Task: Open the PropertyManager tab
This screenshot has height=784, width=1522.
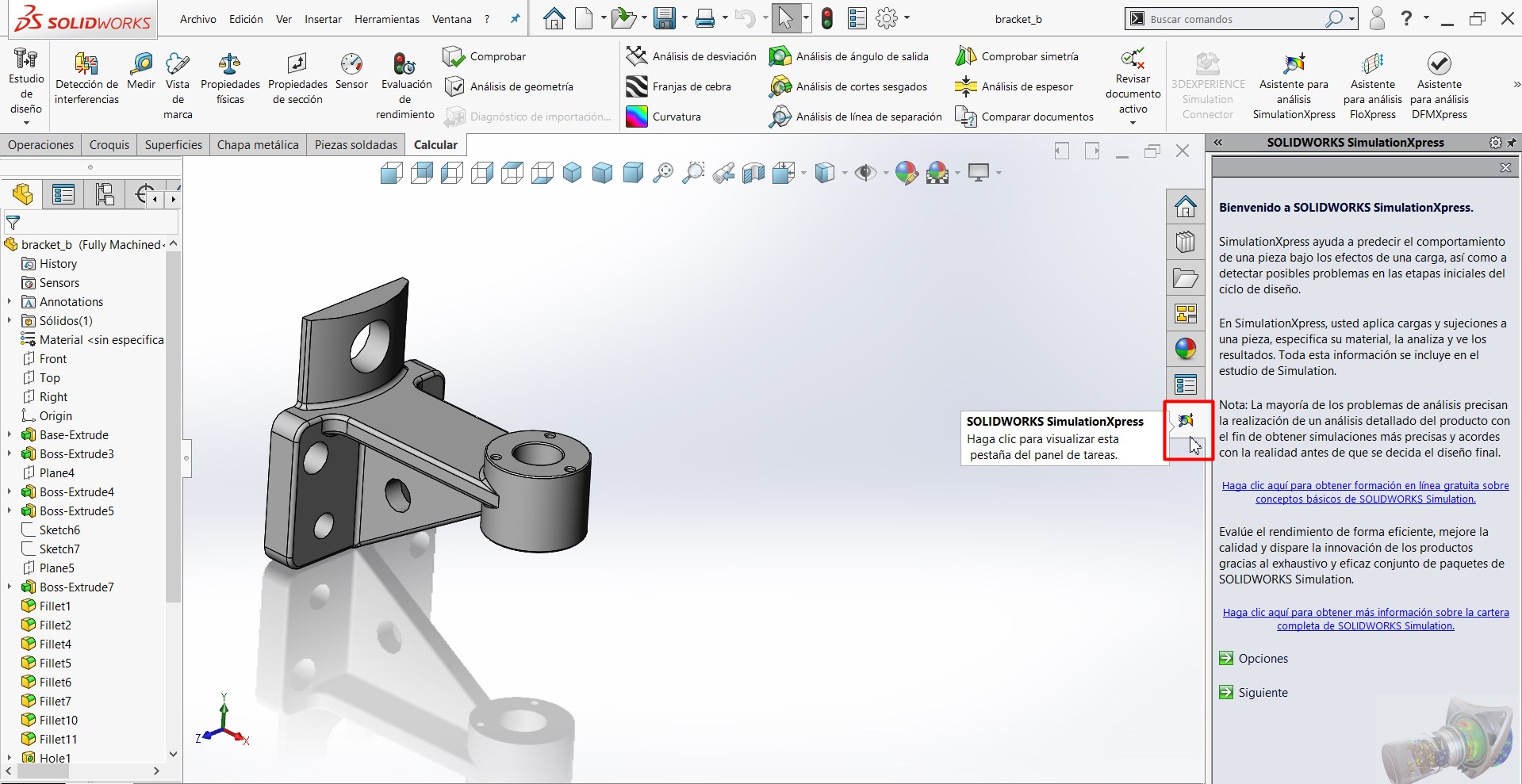Action: (63, 194)
